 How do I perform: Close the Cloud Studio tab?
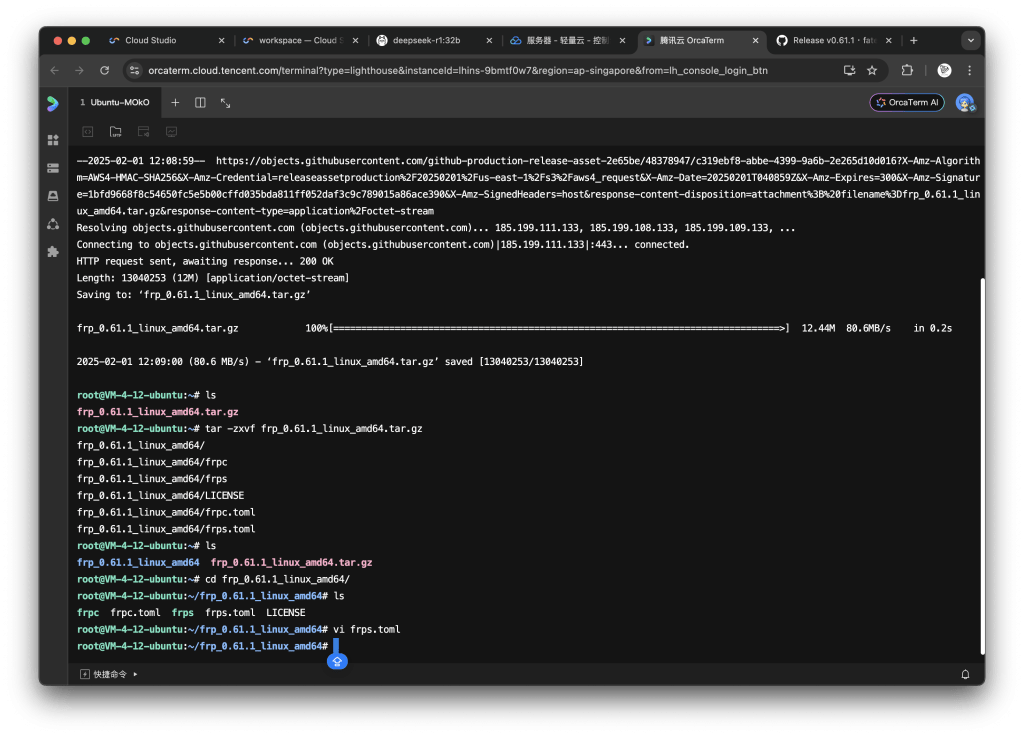point(221,40)
